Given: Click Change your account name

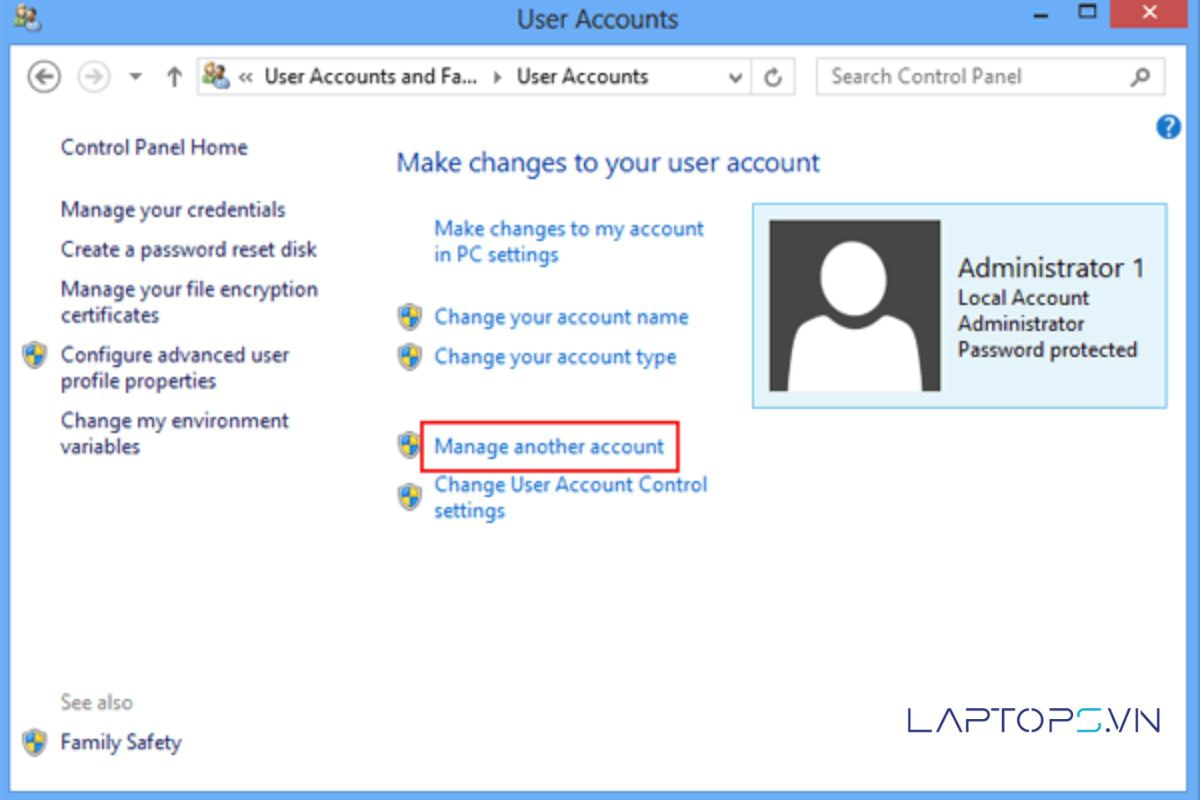Looking at the screenshot, I should (561, 317).
